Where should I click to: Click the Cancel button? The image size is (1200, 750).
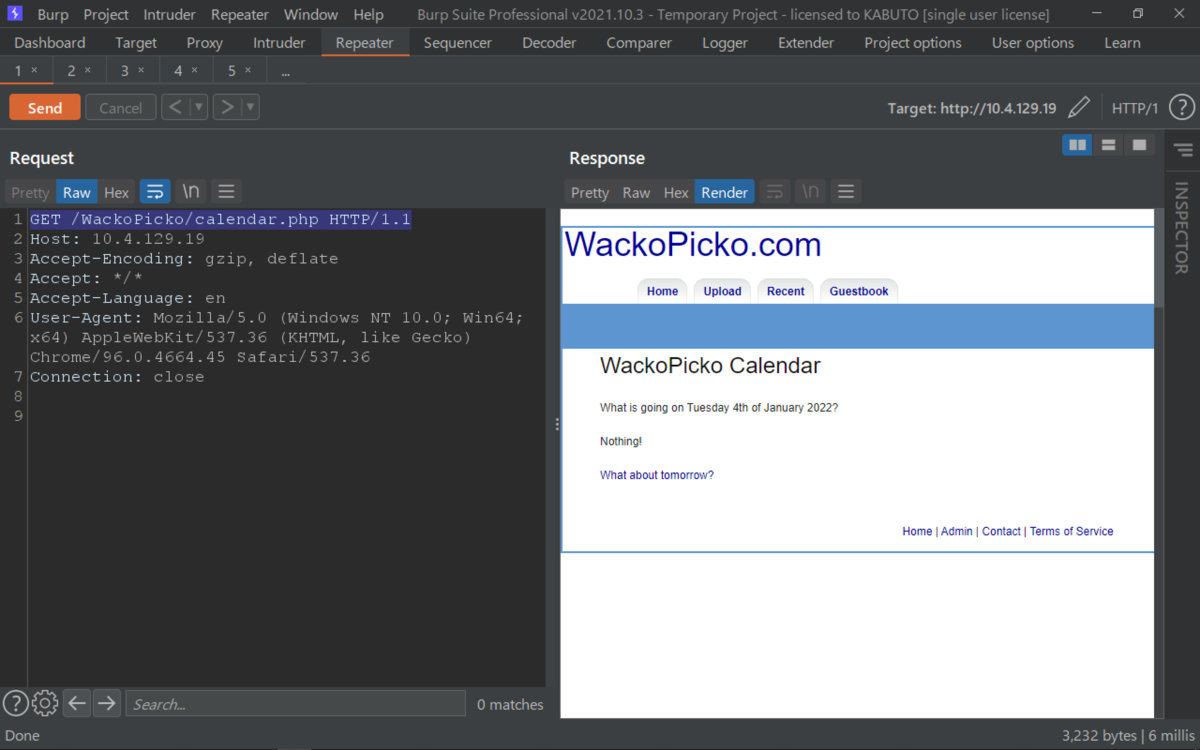coord(121,108)
